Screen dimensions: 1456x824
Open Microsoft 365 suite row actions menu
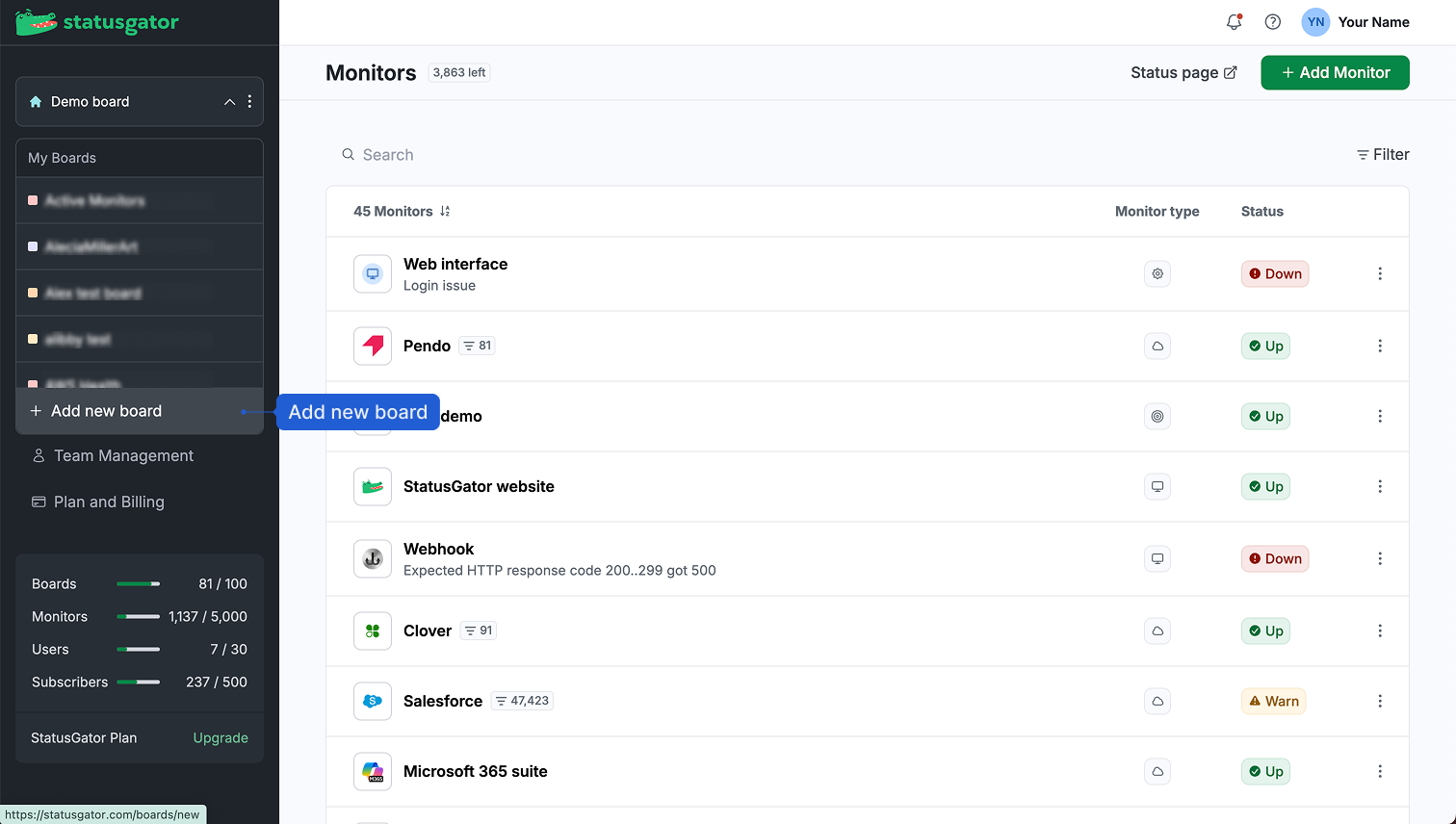pyautogui.click(x=1380, y=771)
